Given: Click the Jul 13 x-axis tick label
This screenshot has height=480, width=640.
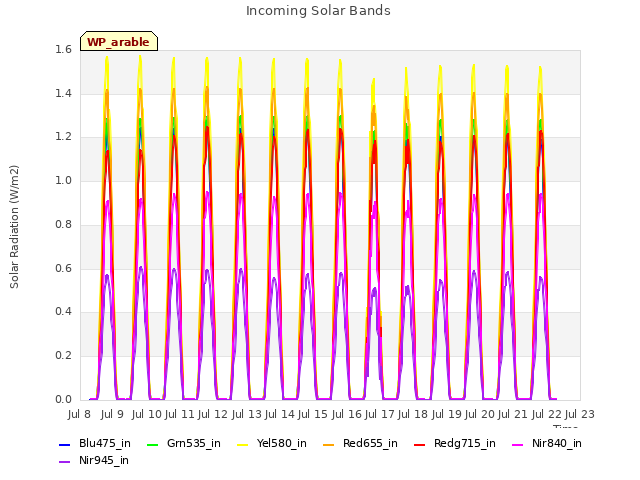Looking at the screenshot, I should tap(247, 415).
